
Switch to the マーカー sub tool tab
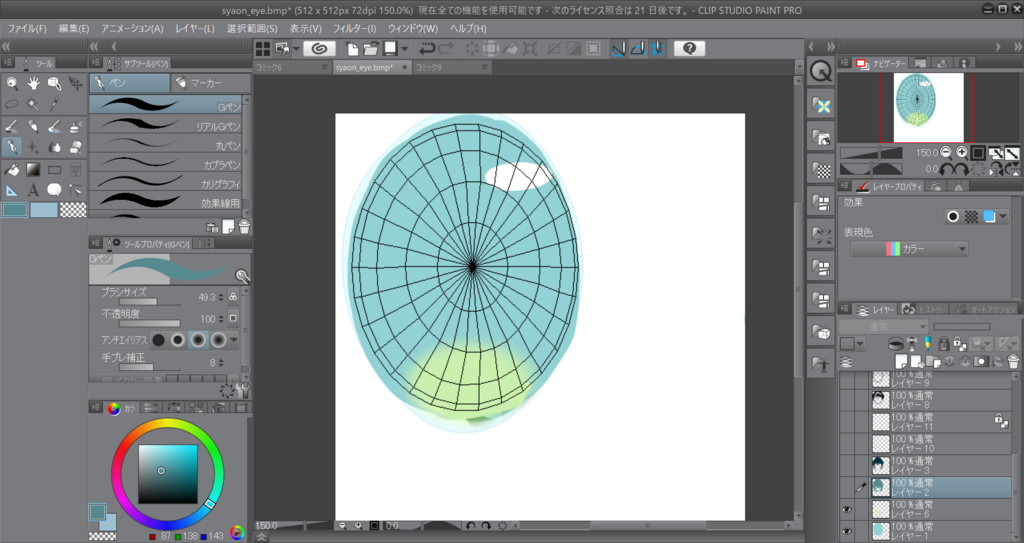[x=210, y=83]
